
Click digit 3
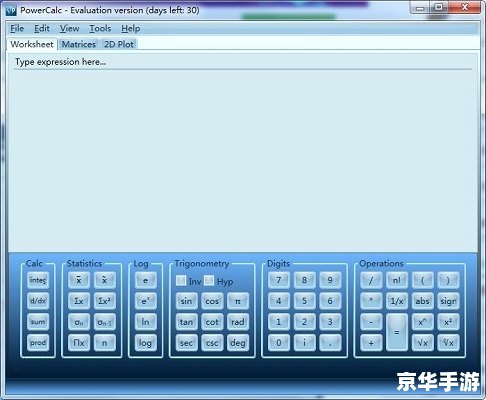tap(330, 322)
